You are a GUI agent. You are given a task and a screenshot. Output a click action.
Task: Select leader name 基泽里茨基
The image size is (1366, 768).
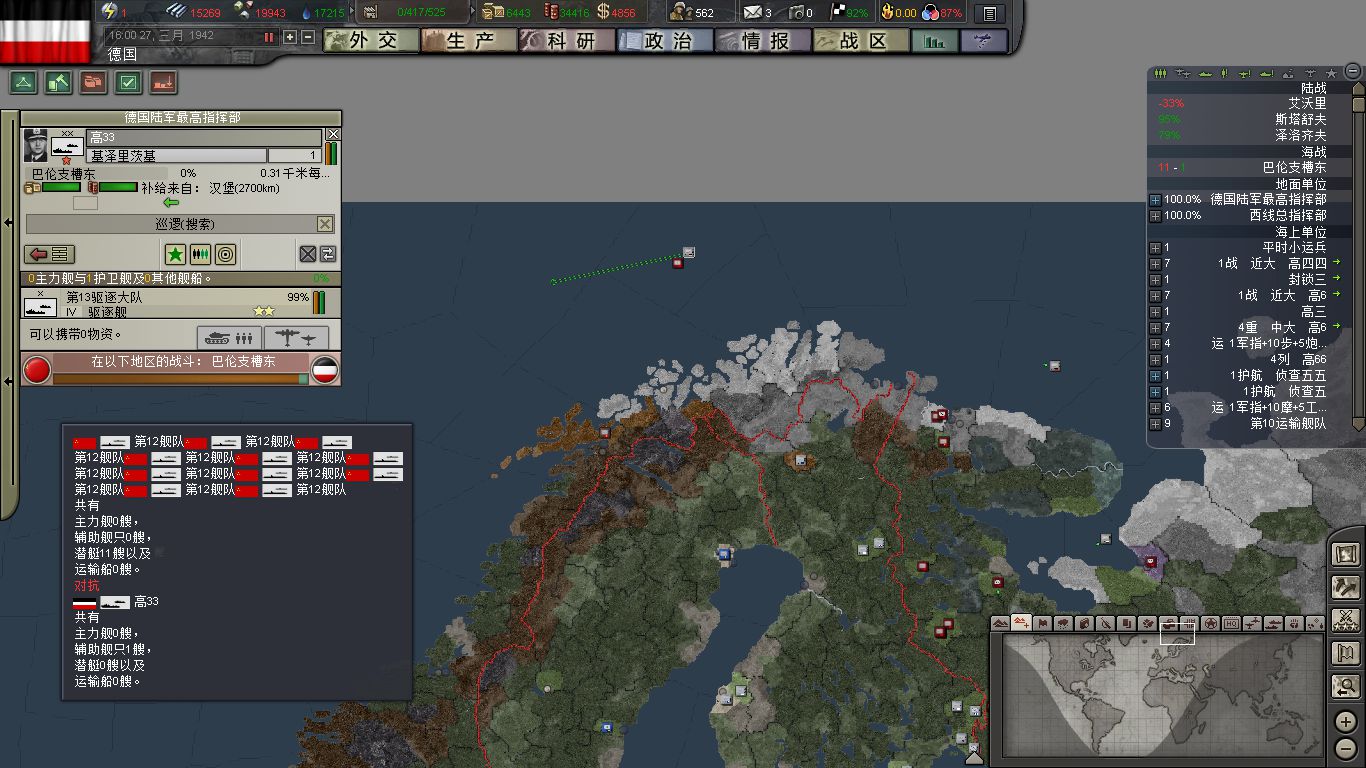[x=176, y=156]
